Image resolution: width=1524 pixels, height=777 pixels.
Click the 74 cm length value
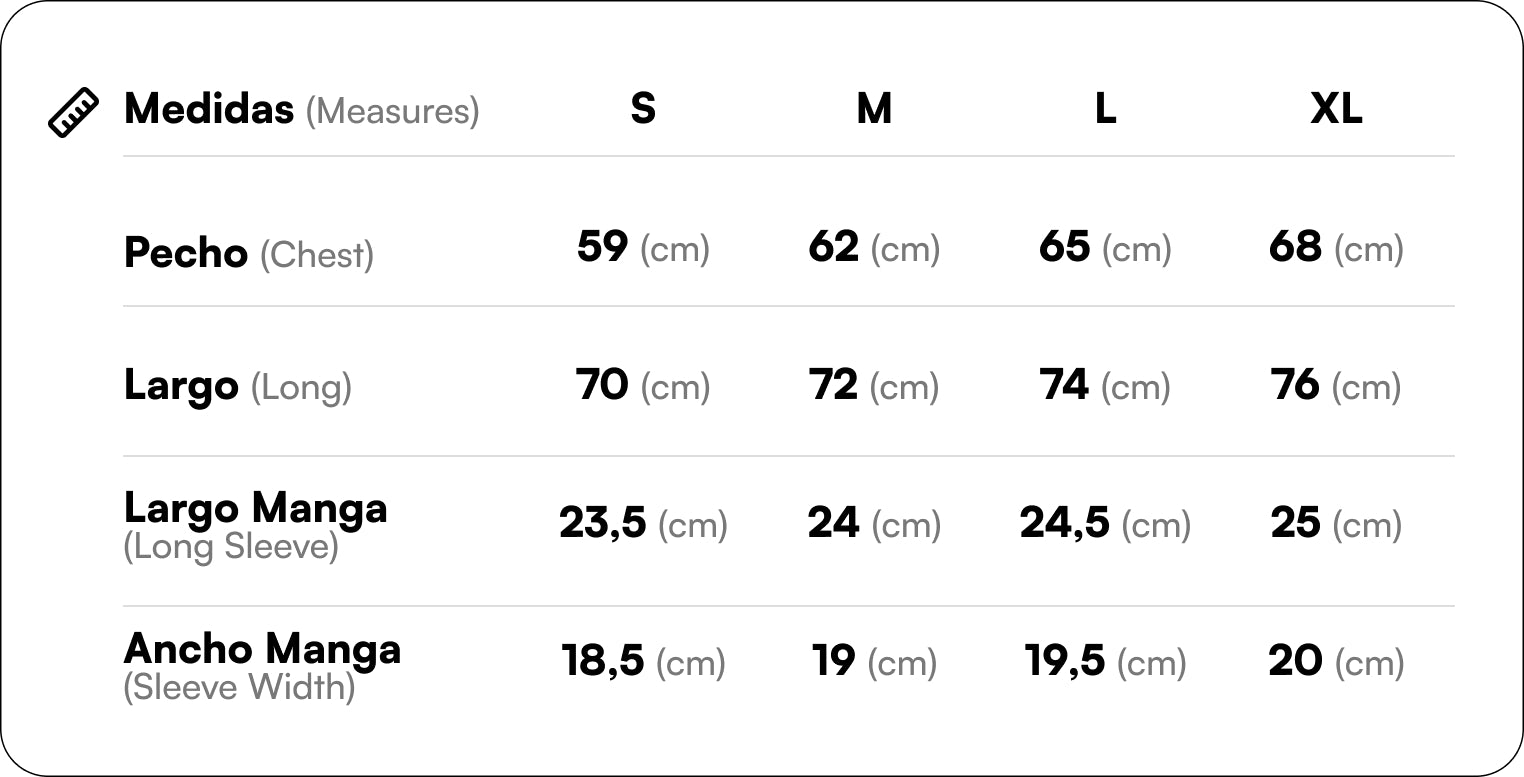pyautogui.click(x=1105, y=385)
